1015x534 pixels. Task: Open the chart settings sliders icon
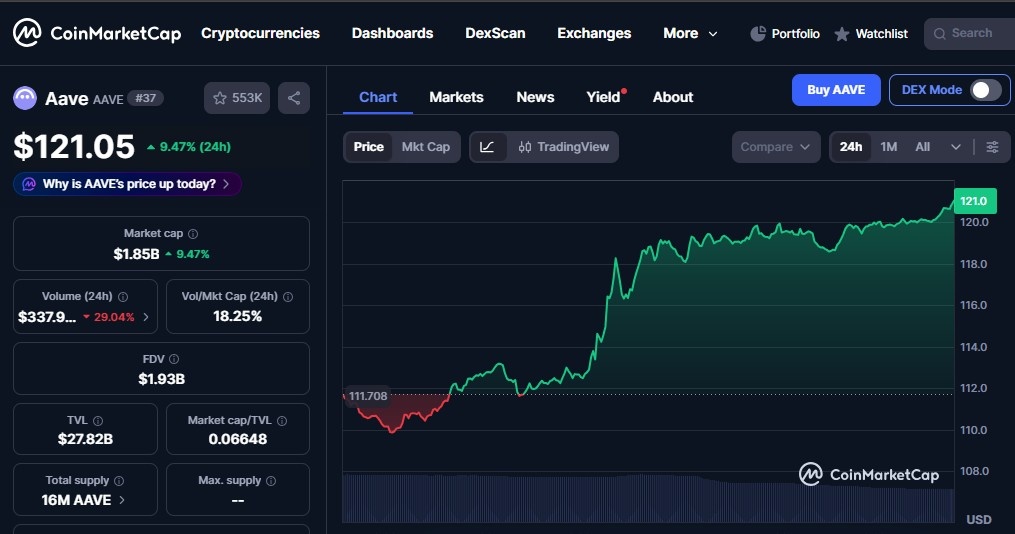[x=992, y=147]
